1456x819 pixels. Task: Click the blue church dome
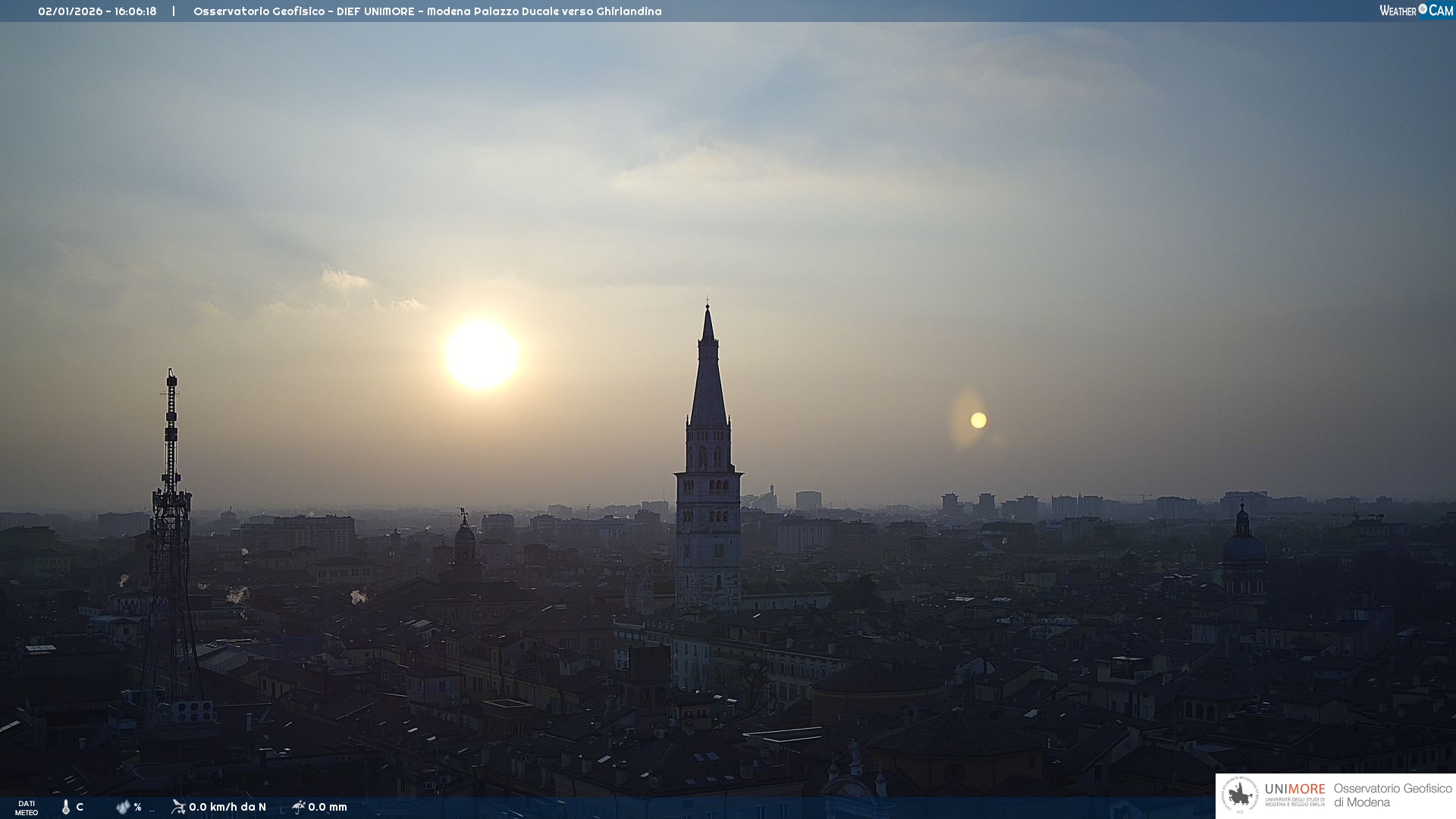(1244, 548)
